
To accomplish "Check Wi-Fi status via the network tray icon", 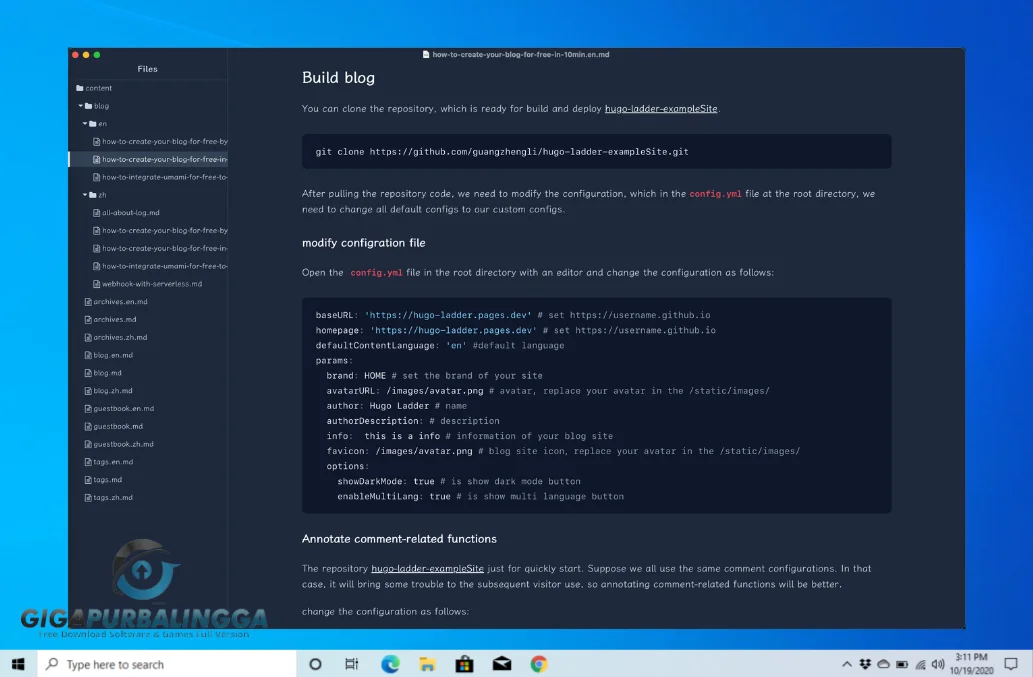I will coord(920,663).
